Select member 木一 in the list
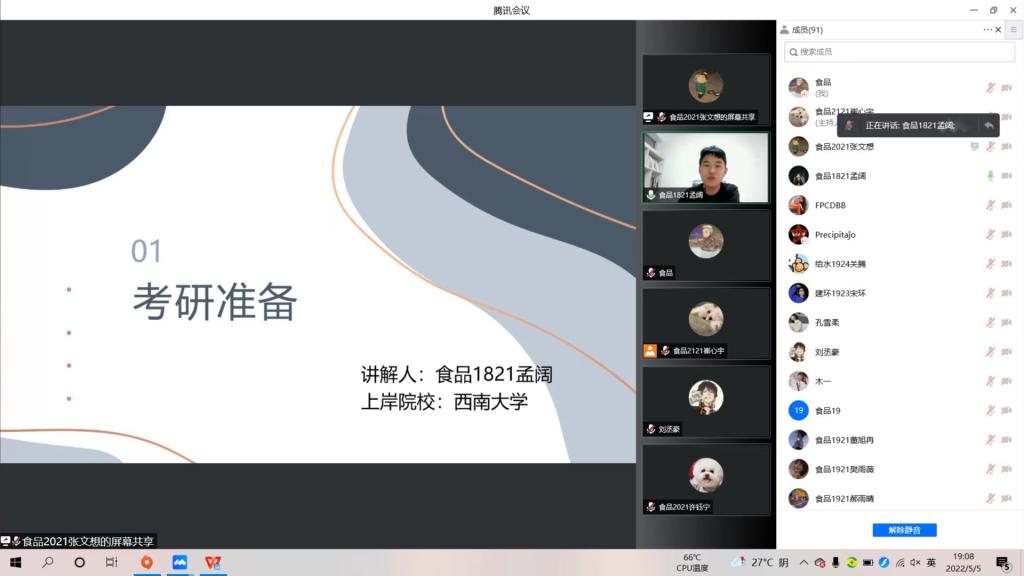The width and height of the screenshot is (1024, 576). point(899,381)
